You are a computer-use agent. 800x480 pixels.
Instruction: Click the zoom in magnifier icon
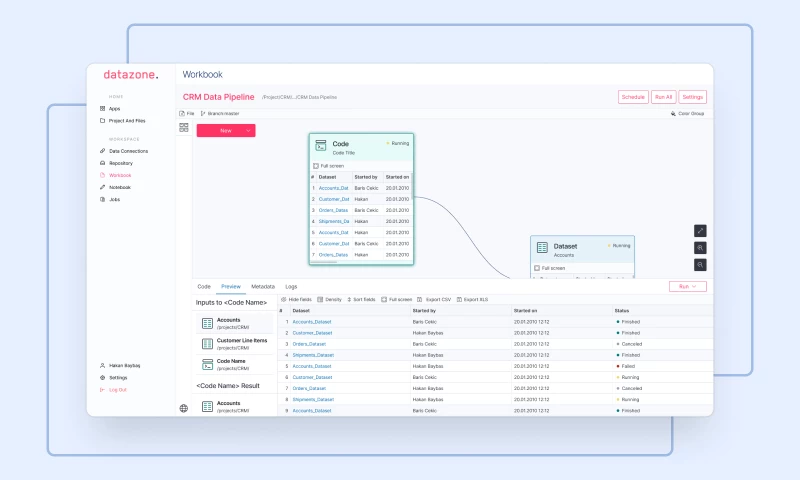700,247
